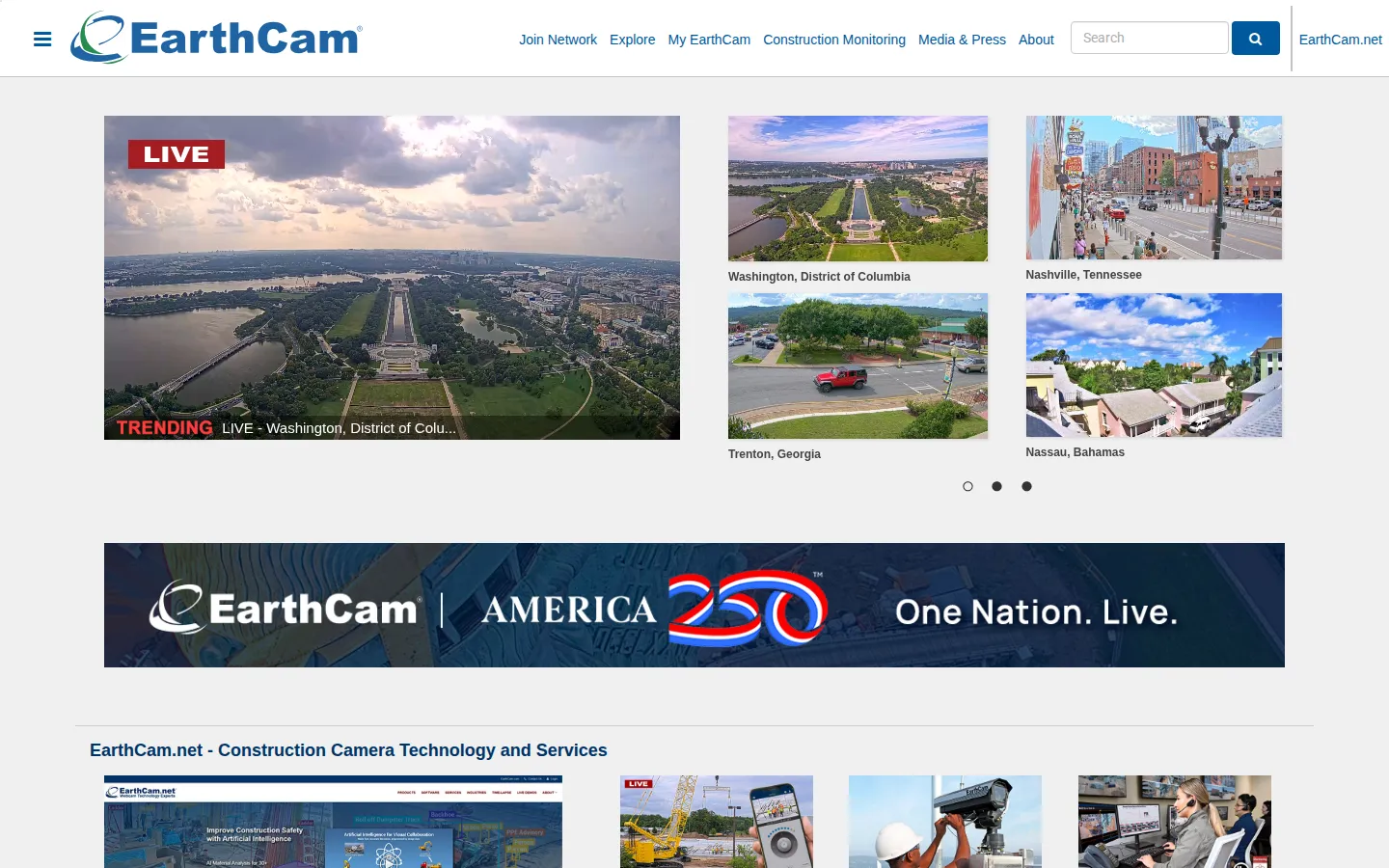Open Media & Press menu item
The width and height of the screenshot is (1389, 868).
tap(962, 40)
